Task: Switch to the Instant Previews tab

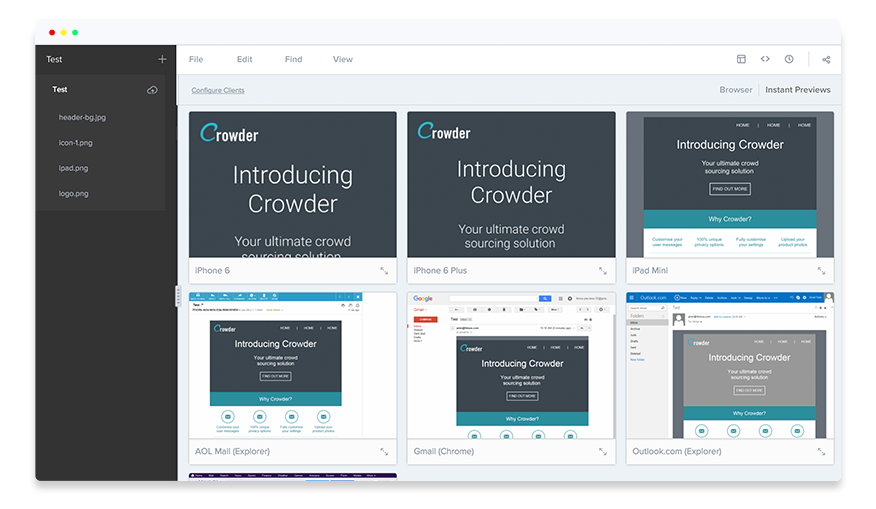Action: (798, 90)
